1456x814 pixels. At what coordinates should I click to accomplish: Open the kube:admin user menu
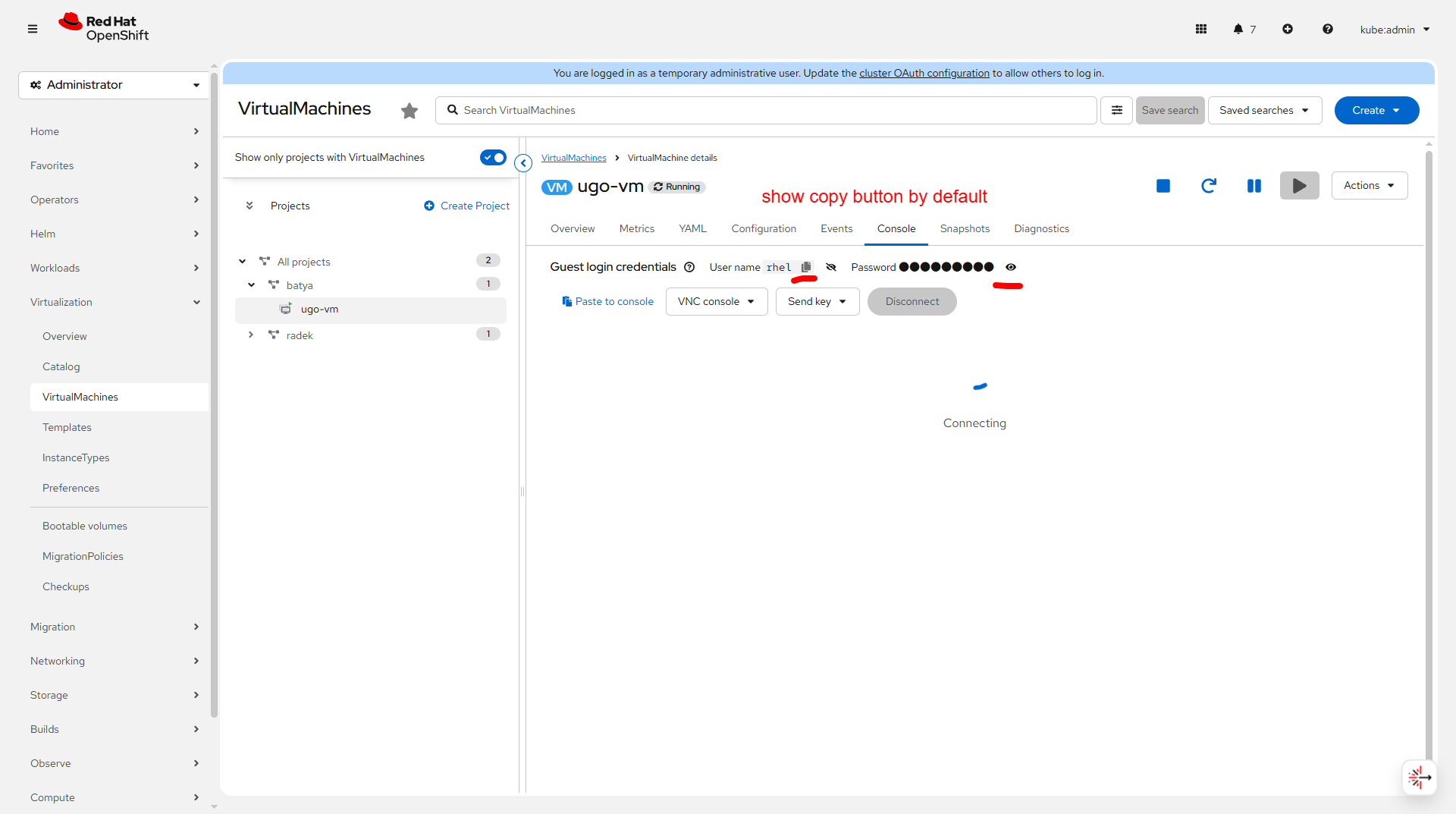tap(1395, 30)
